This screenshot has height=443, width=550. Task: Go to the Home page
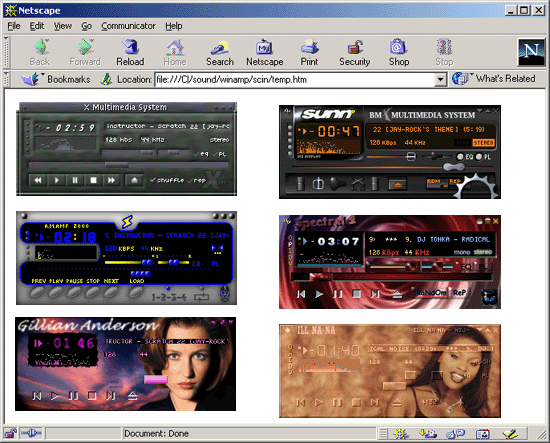point(175,52)
